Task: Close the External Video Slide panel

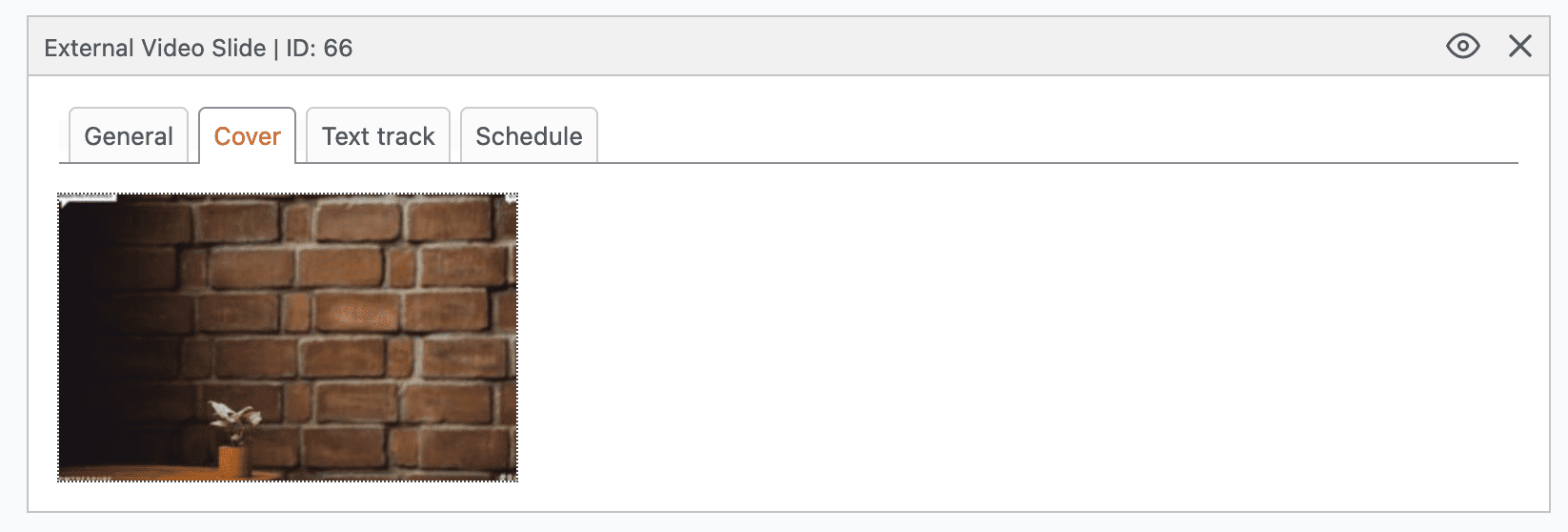Action: (1519, 46)
